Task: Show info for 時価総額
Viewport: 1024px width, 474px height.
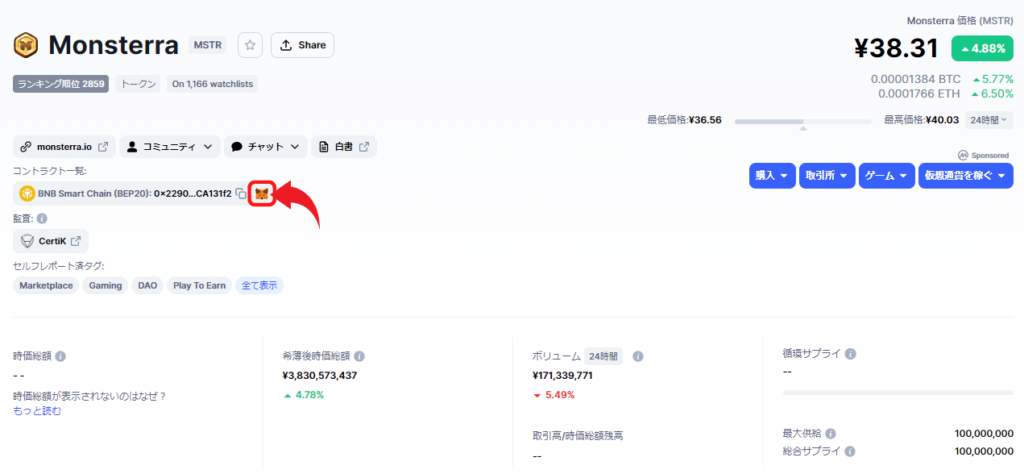Action: 60,356
